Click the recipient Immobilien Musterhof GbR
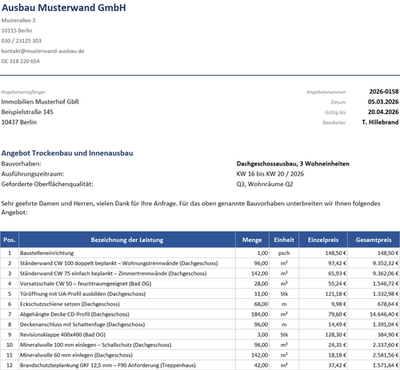 tap(40, 102)
